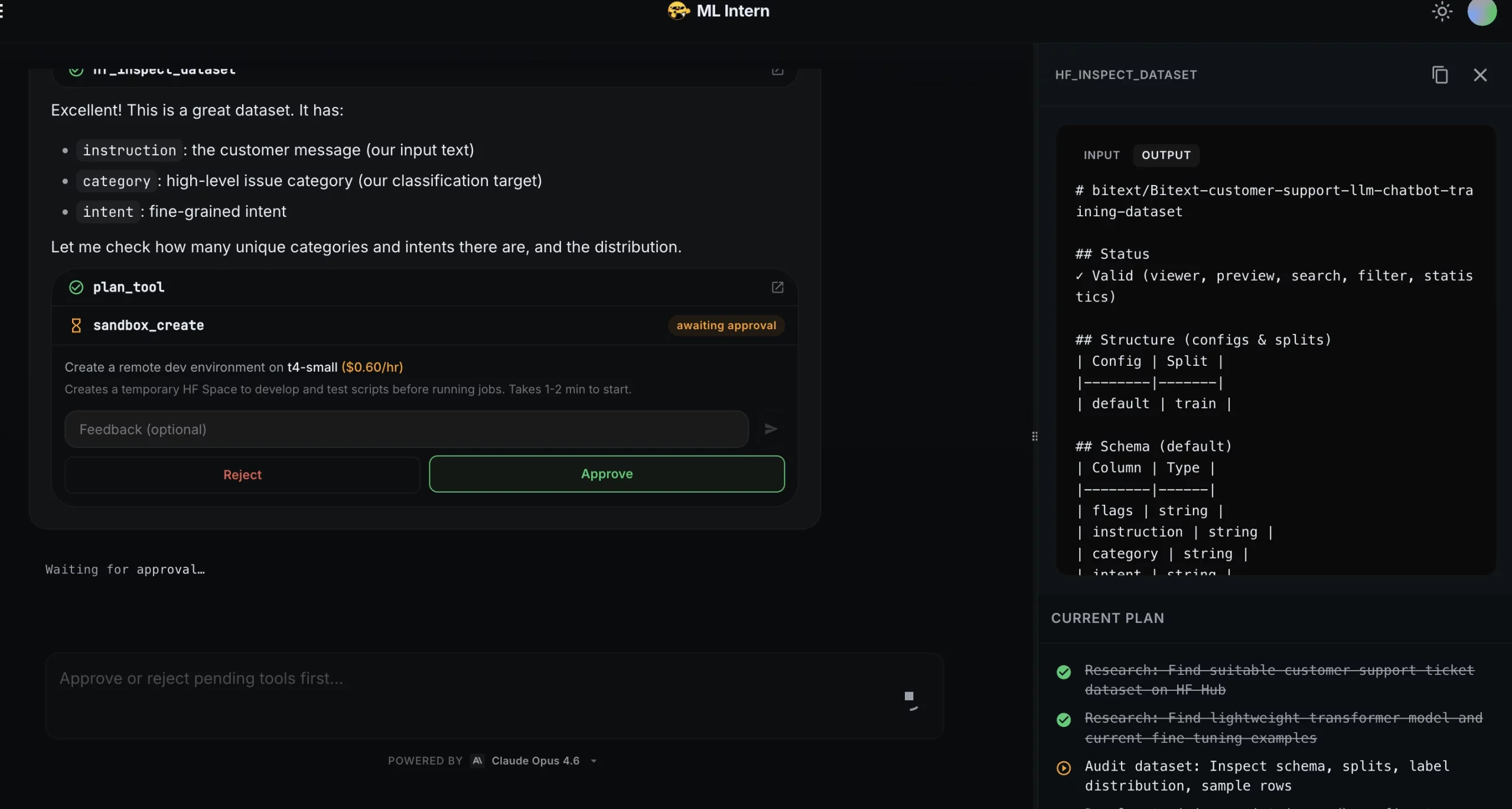Click the '## Structure (configs & splits)' line

click(1203, 340)
